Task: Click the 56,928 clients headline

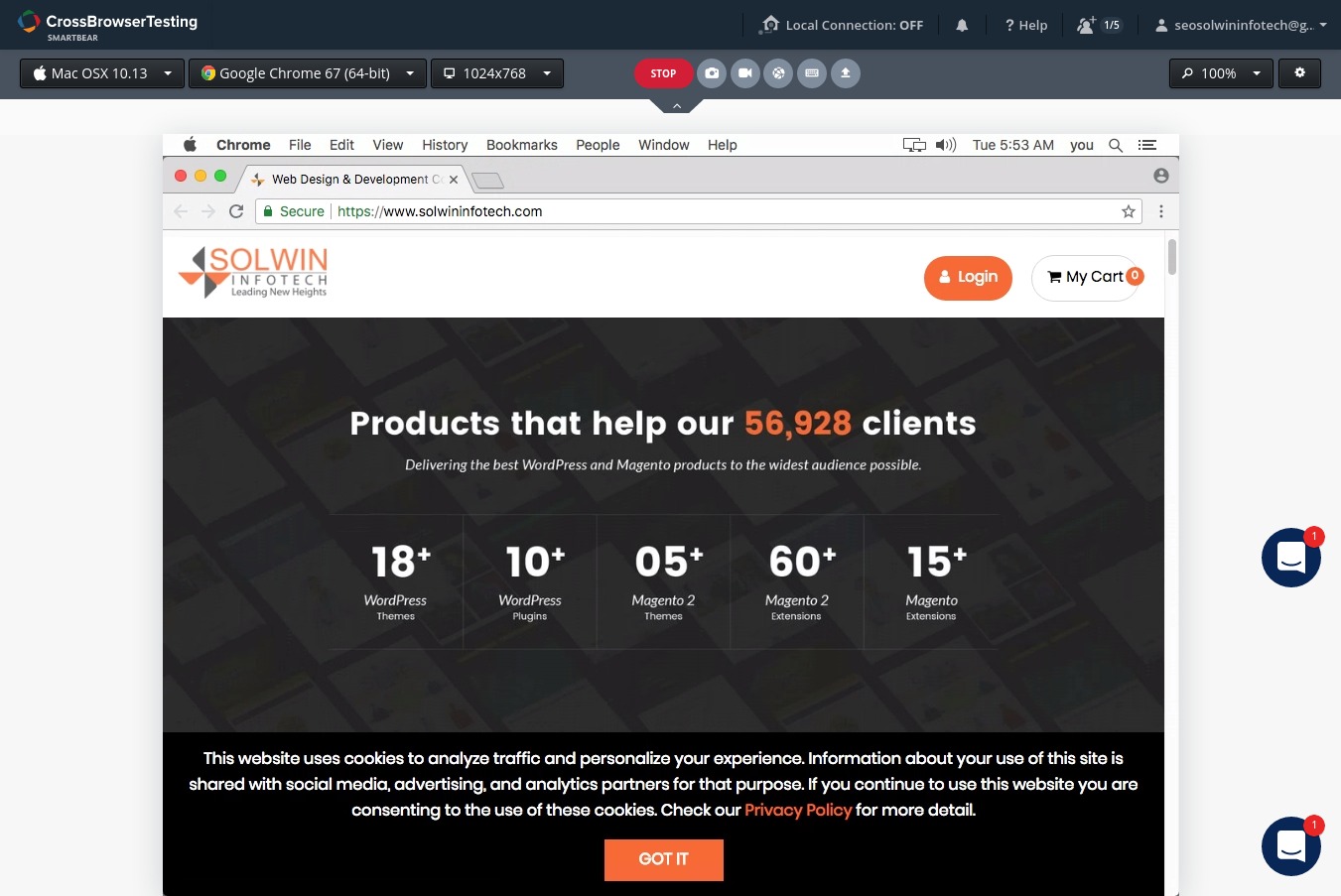Action: point(663,424)
